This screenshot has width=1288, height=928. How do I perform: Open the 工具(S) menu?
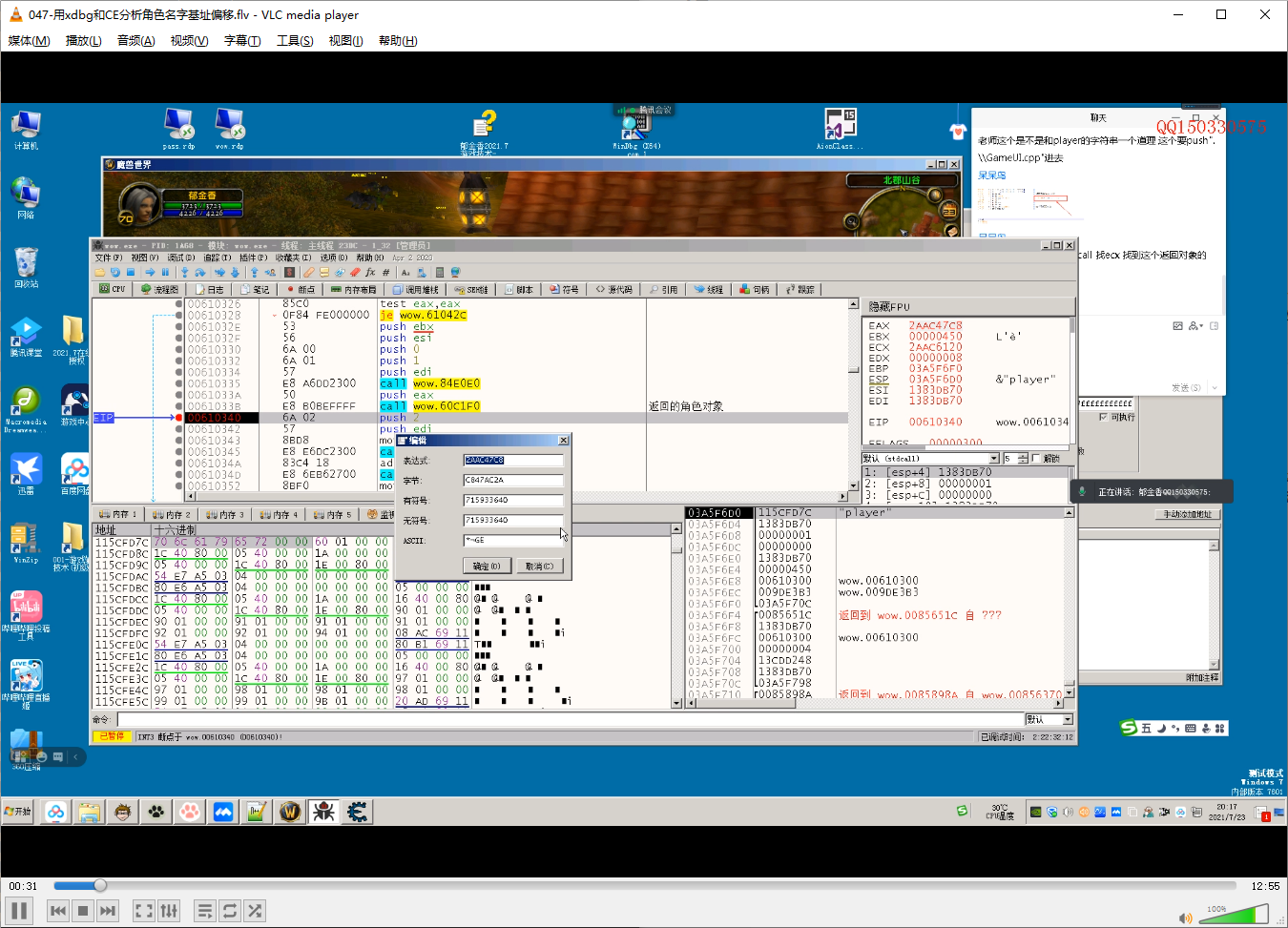point(295,40)
